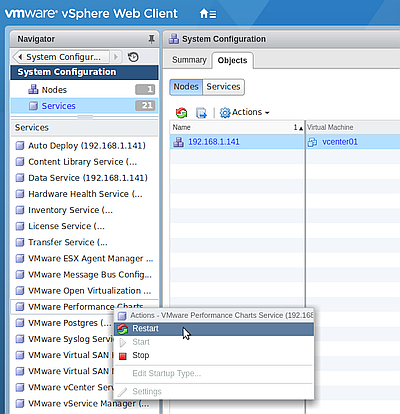400x414 pixels.
Task: Go back via System Configur... breadcrumb
Action: point(61,57)
